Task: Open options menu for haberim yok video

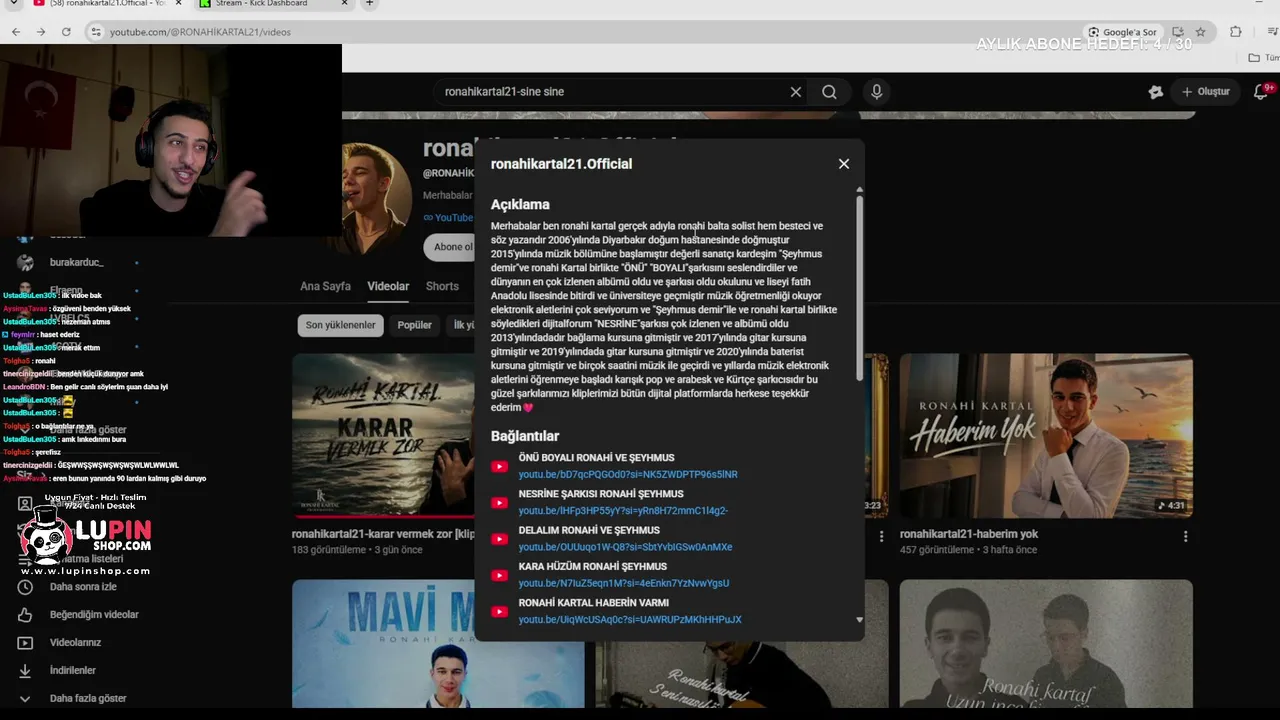Action: pyautogui.click(x=1186, y=536)
